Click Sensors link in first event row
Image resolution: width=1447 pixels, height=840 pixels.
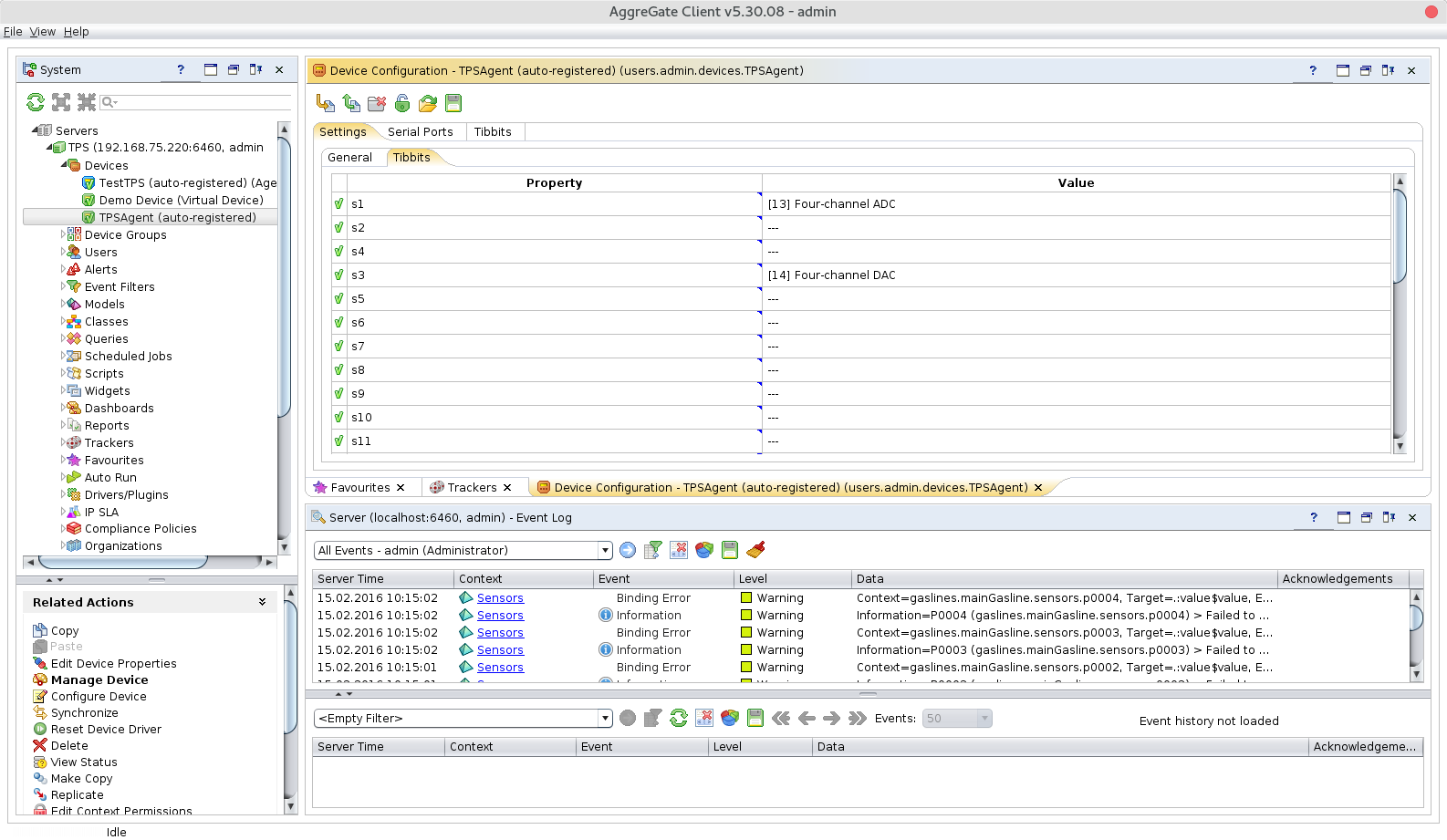(x=500, y=597)
